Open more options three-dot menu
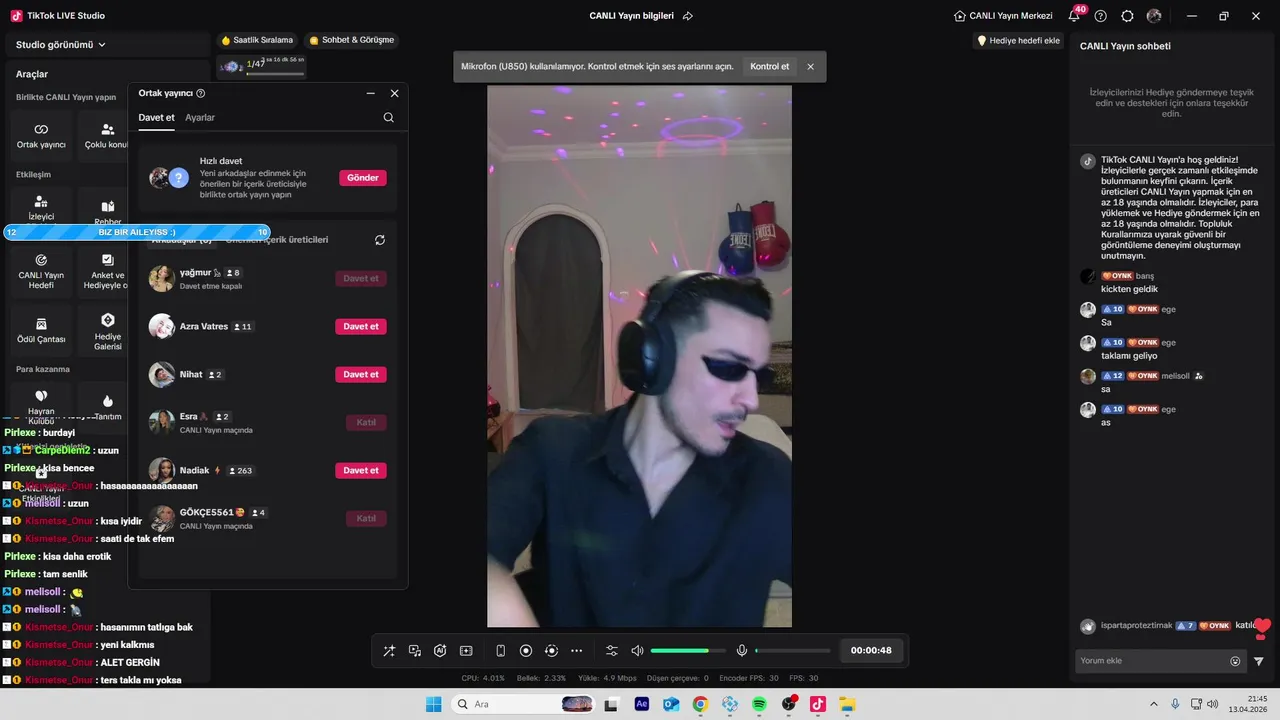The height and width of the screenshot is (720, 1280). [576, 651]
